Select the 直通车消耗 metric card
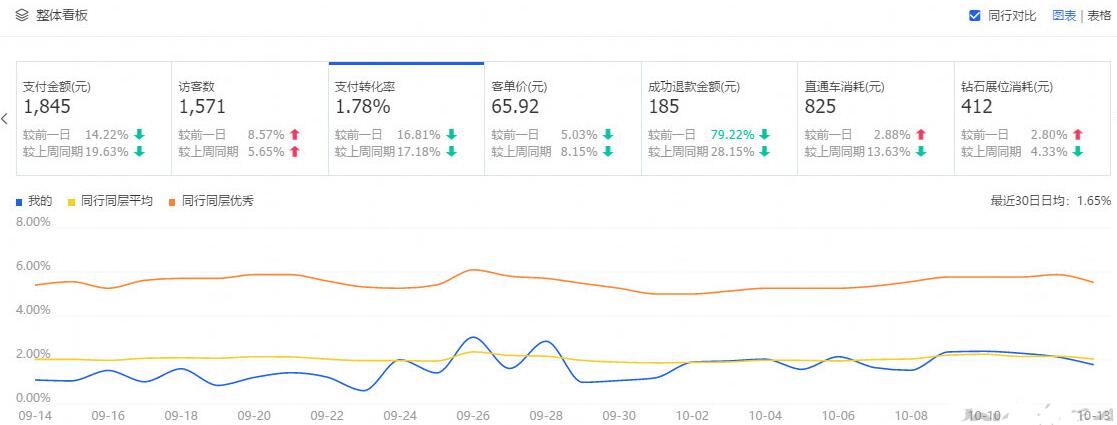 (x=875, y=118)
